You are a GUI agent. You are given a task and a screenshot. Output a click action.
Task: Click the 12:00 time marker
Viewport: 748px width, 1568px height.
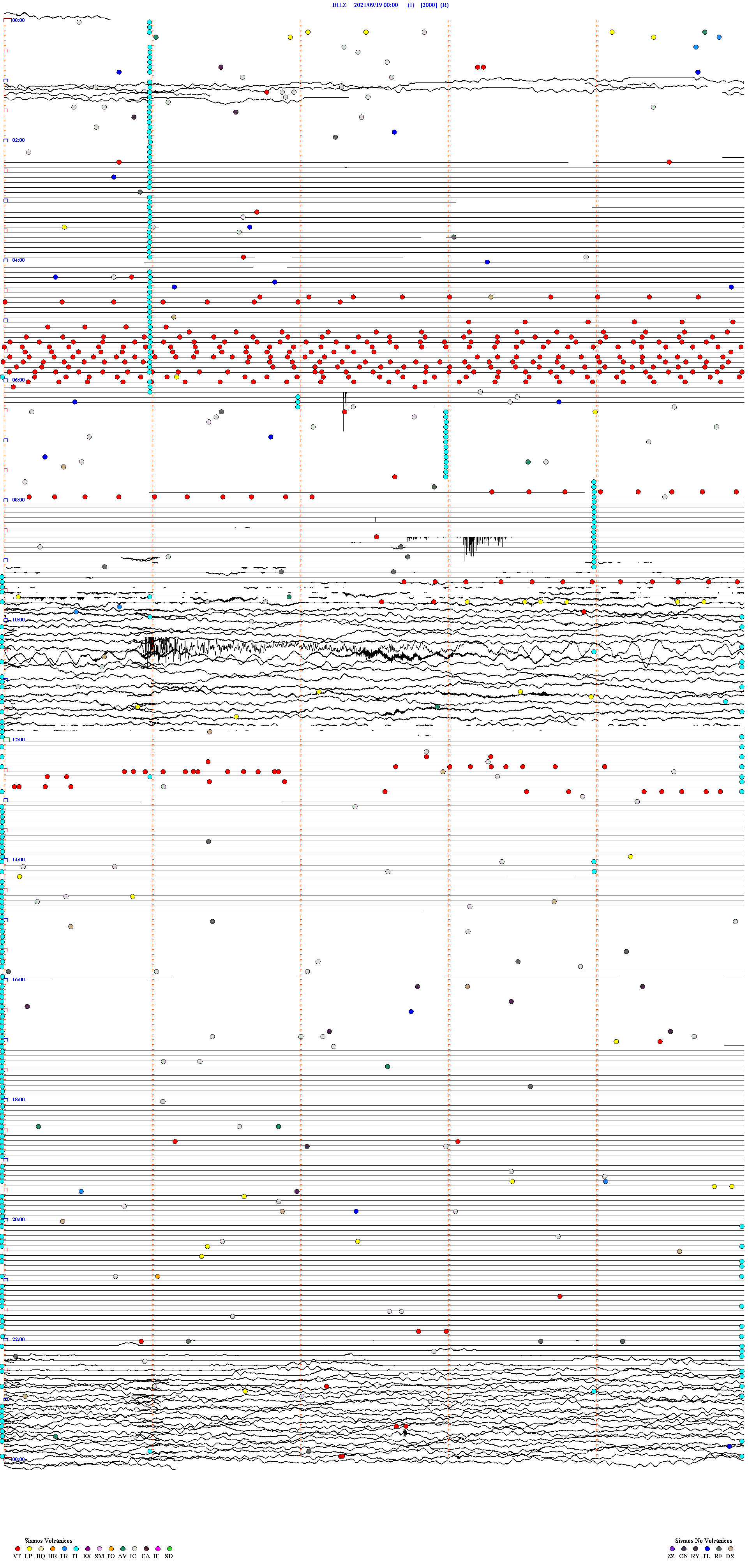(18, 739)
